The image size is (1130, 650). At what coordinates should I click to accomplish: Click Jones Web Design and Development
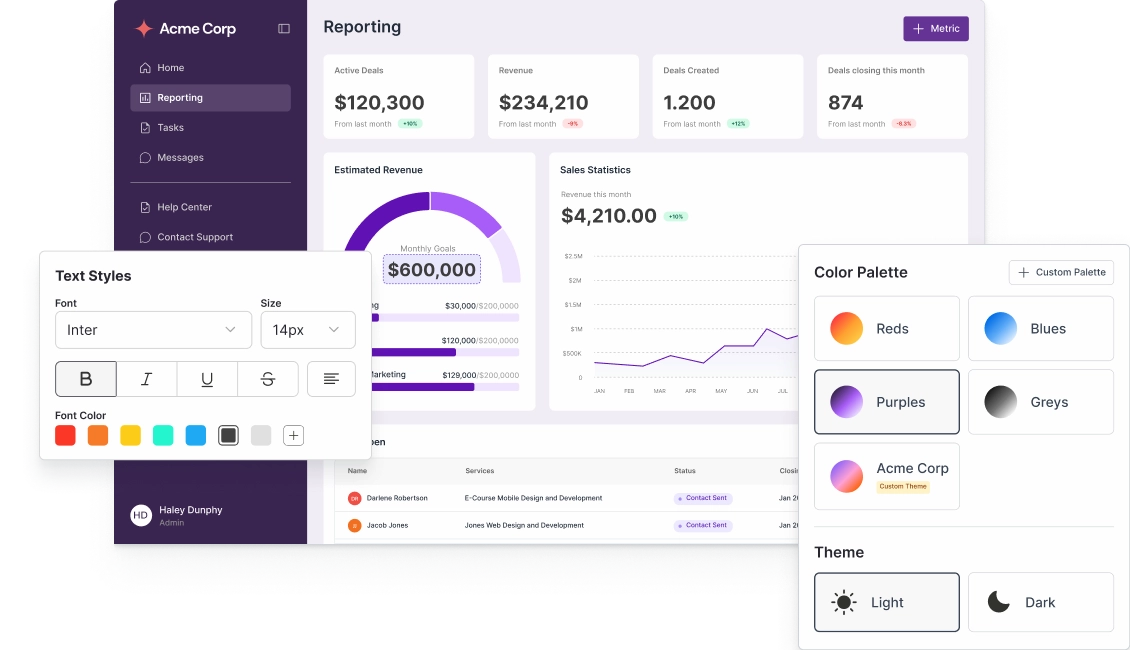point(524,526)
